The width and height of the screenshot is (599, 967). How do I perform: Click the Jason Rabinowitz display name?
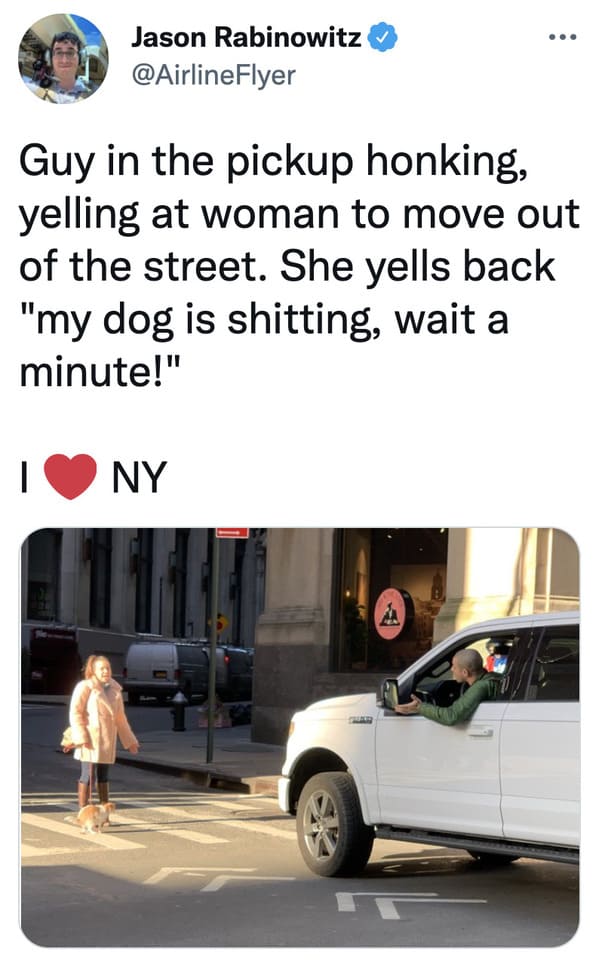tap(246, 38)
